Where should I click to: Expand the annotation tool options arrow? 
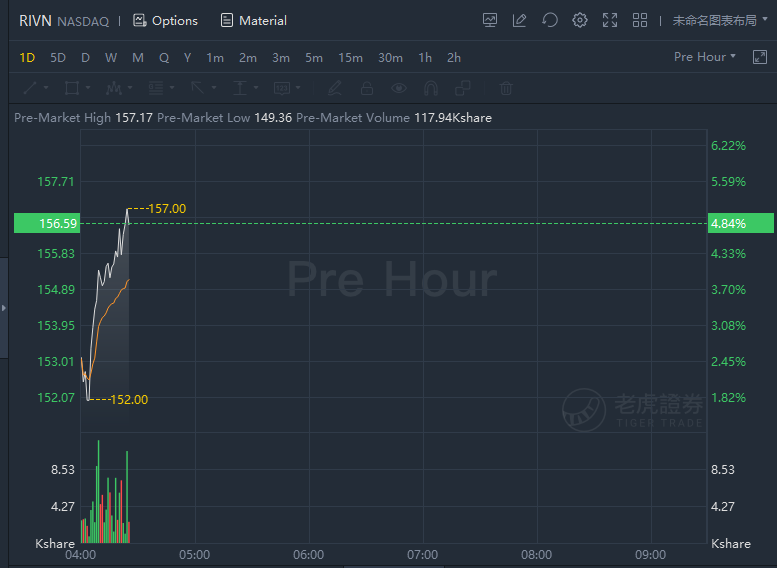point(298,88)
